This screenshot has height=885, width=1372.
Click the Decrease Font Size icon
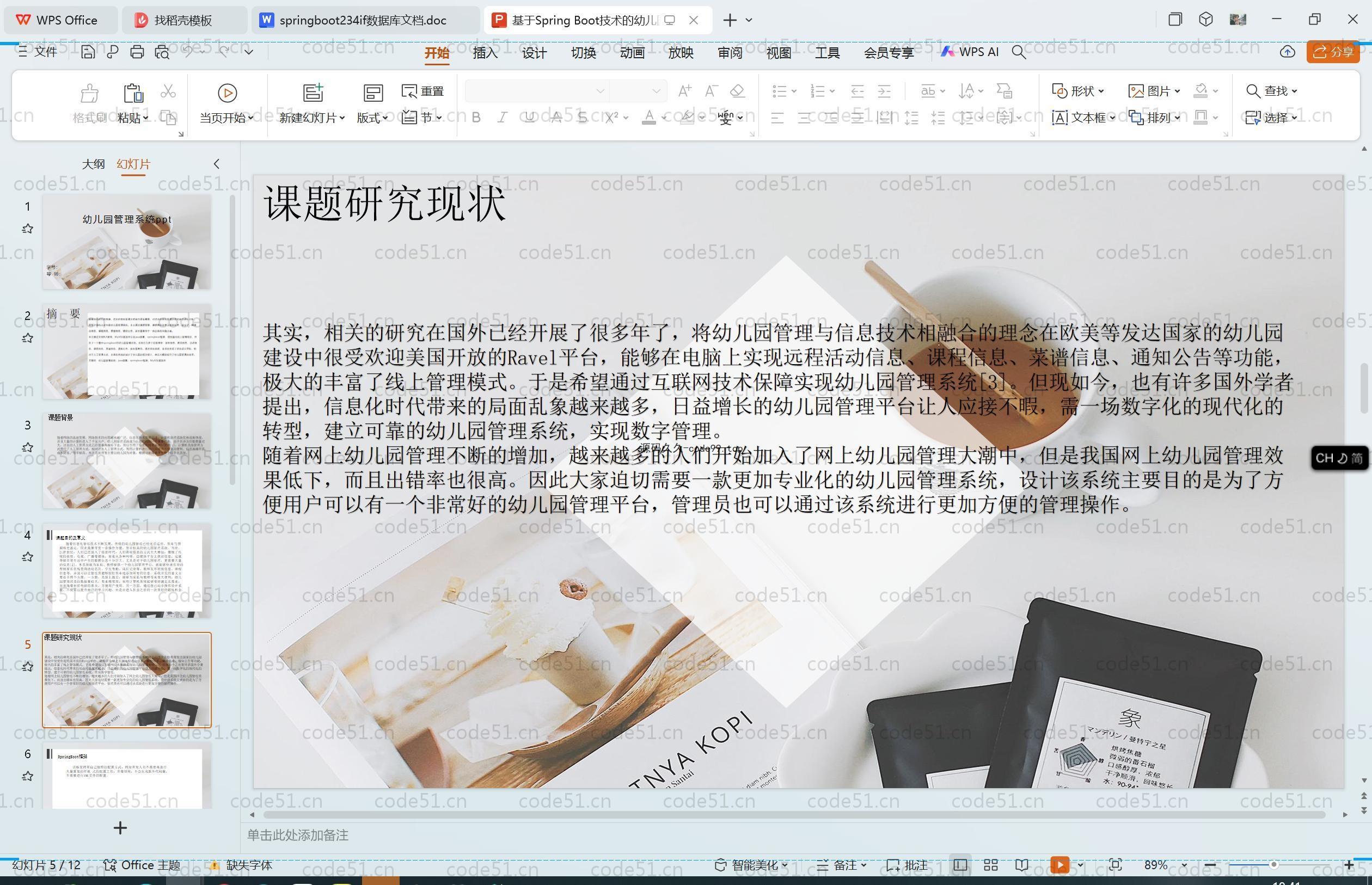[711, 91]
